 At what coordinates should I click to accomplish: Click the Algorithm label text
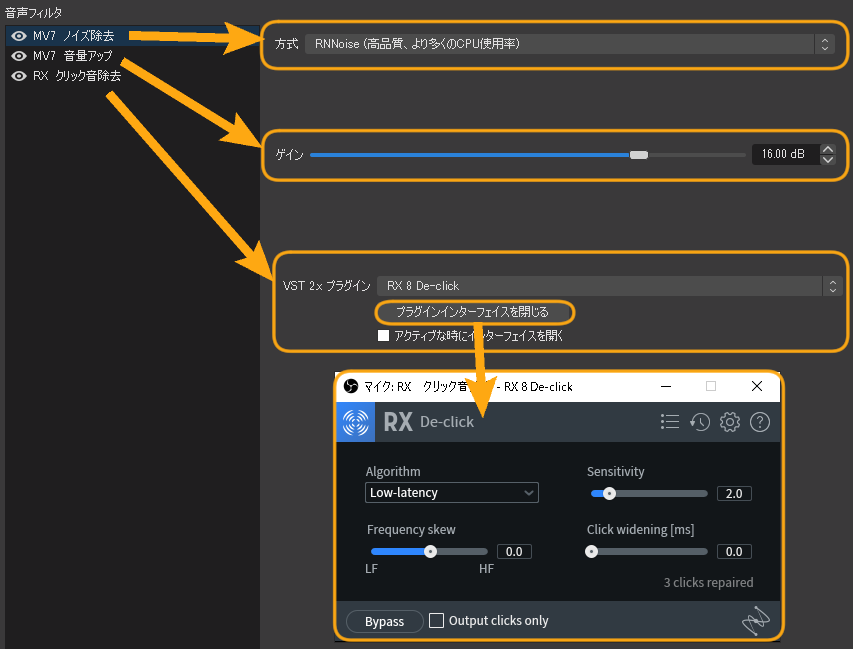[x=393, y=472]
